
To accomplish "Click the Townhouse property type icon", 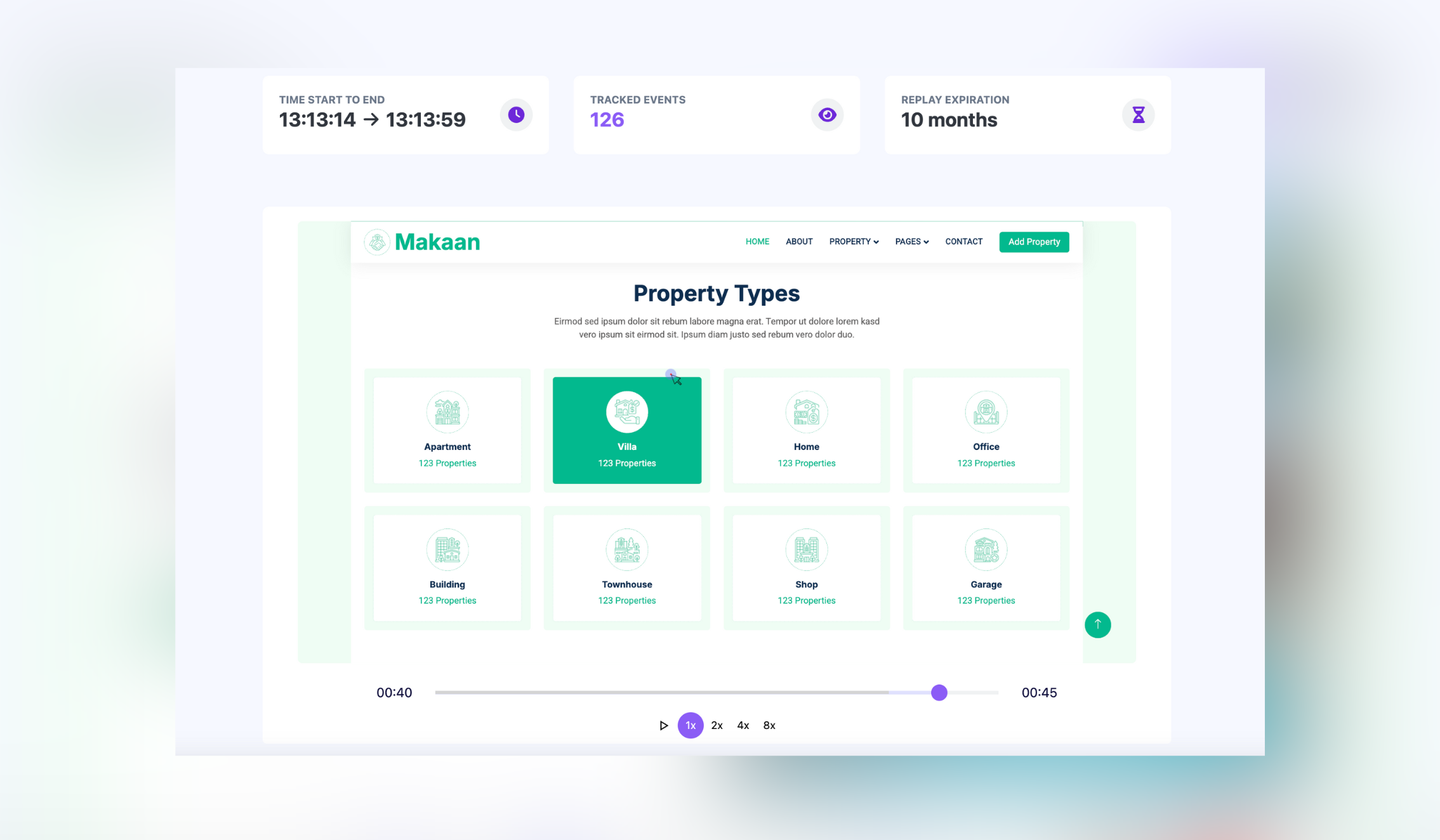I will (626, 548).
